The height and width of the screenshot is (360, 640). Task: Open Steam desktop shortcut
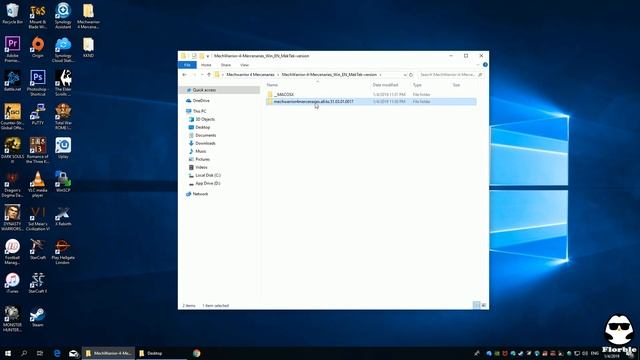point(38,317)
